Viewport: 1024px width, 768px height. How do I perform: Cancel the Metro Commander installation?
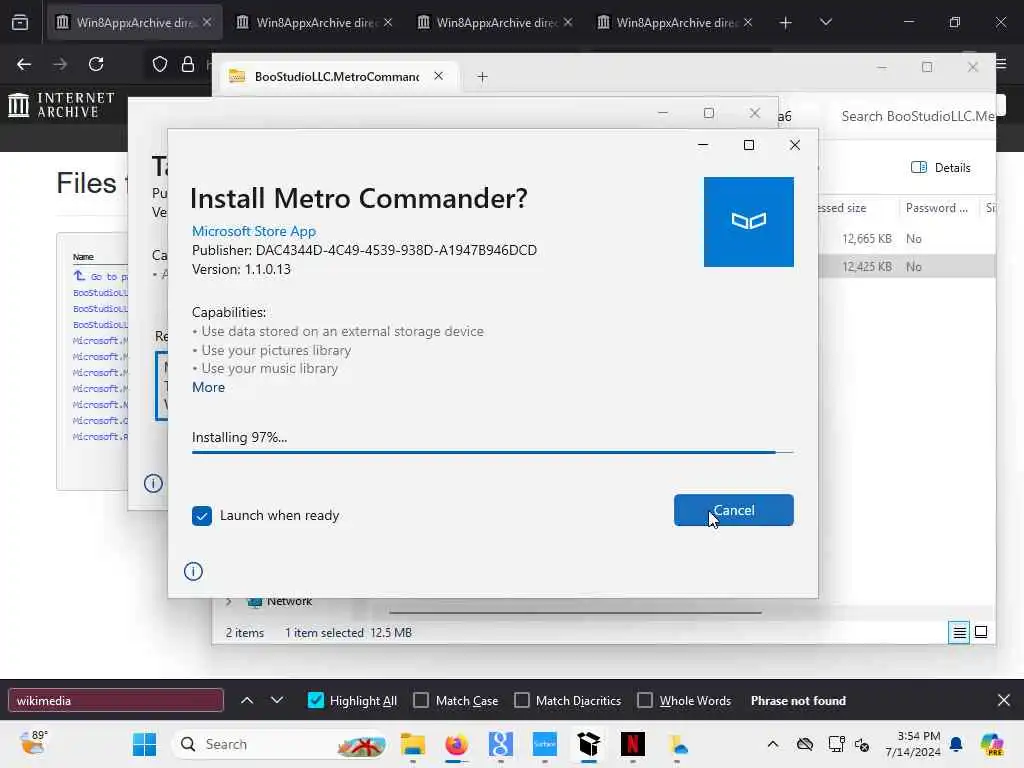click(x=733, y=510)
